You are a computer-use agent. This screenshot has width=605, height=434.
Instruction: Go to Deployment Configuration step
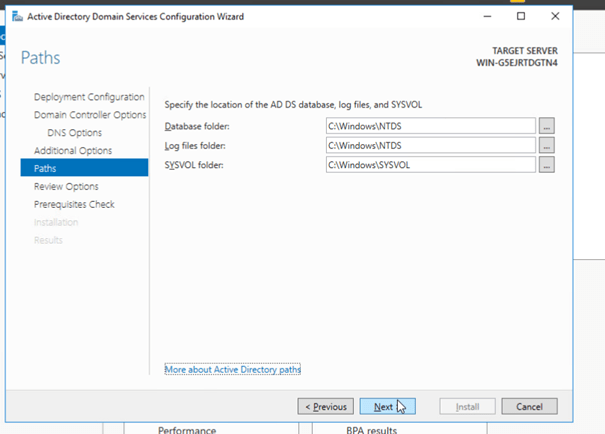[88, 97]
